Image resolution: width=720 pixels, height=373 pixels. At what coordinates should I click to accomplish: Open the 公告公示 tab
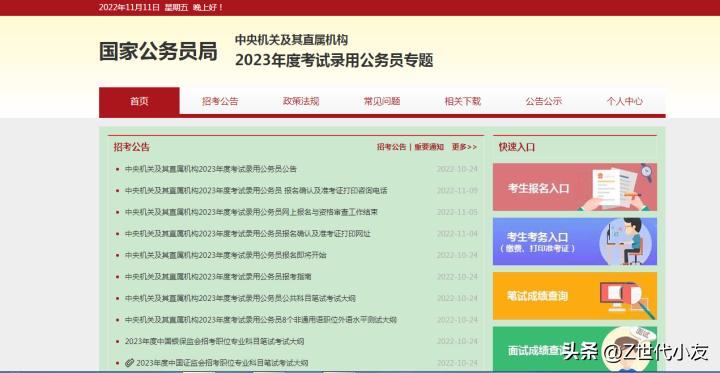tap(544, 101)
